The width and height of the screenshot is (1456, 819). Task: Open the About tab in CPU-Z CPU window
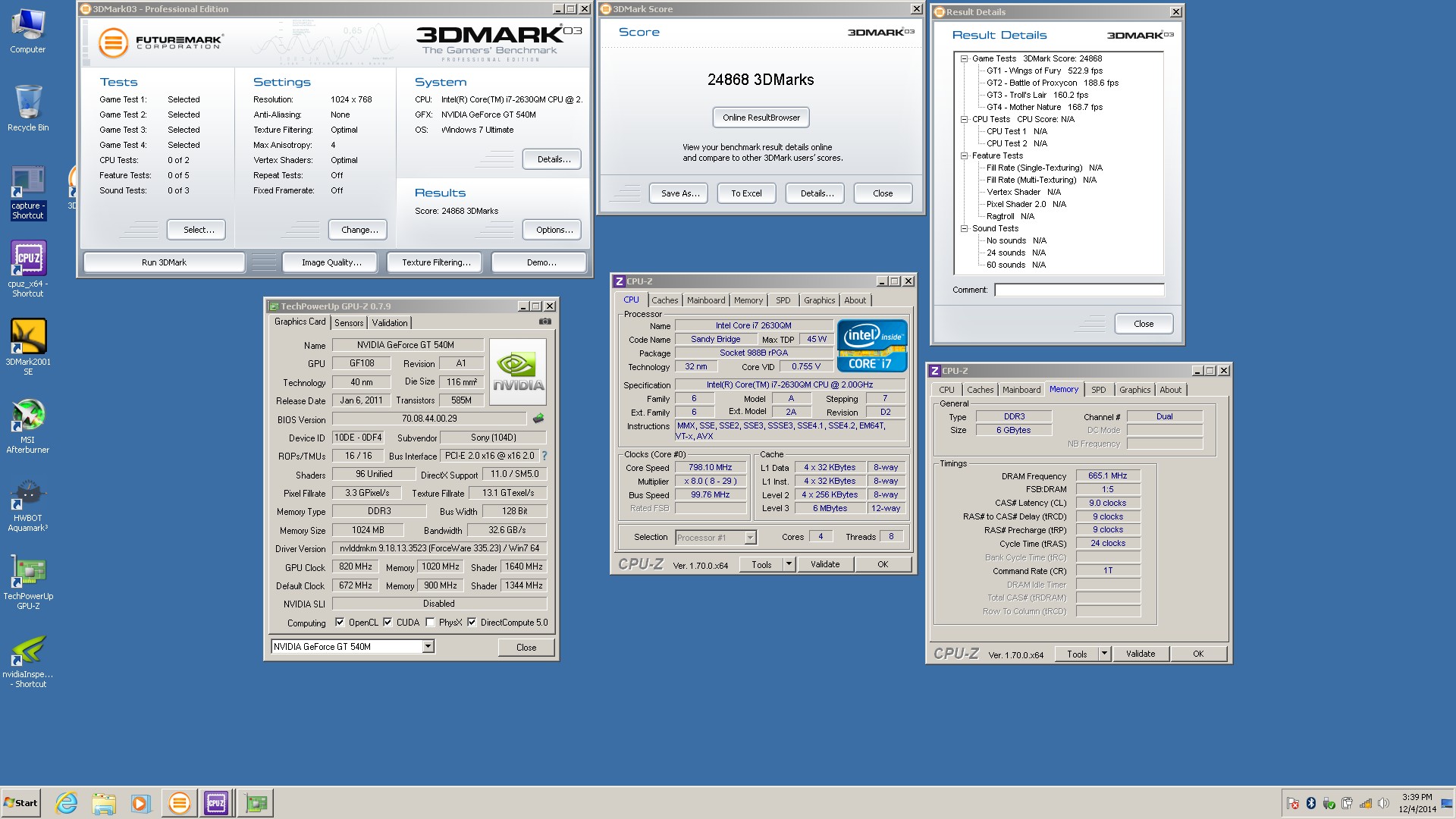855,300
